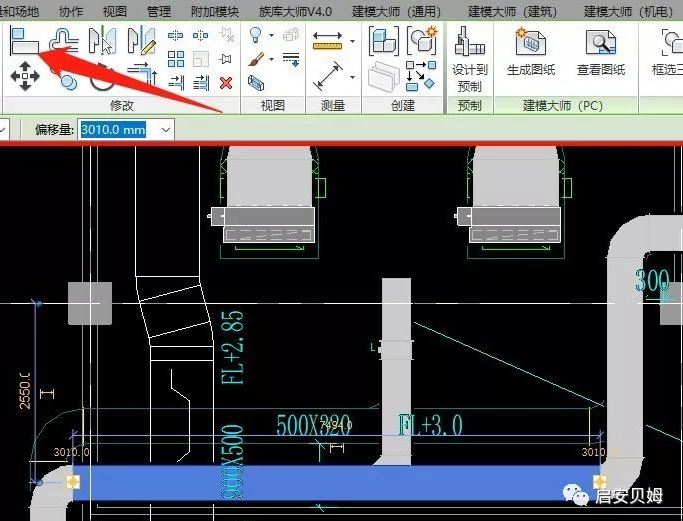Click the right drag handle of blue duct
Viewport: 683px width, 521px height.
coord(599,482)
